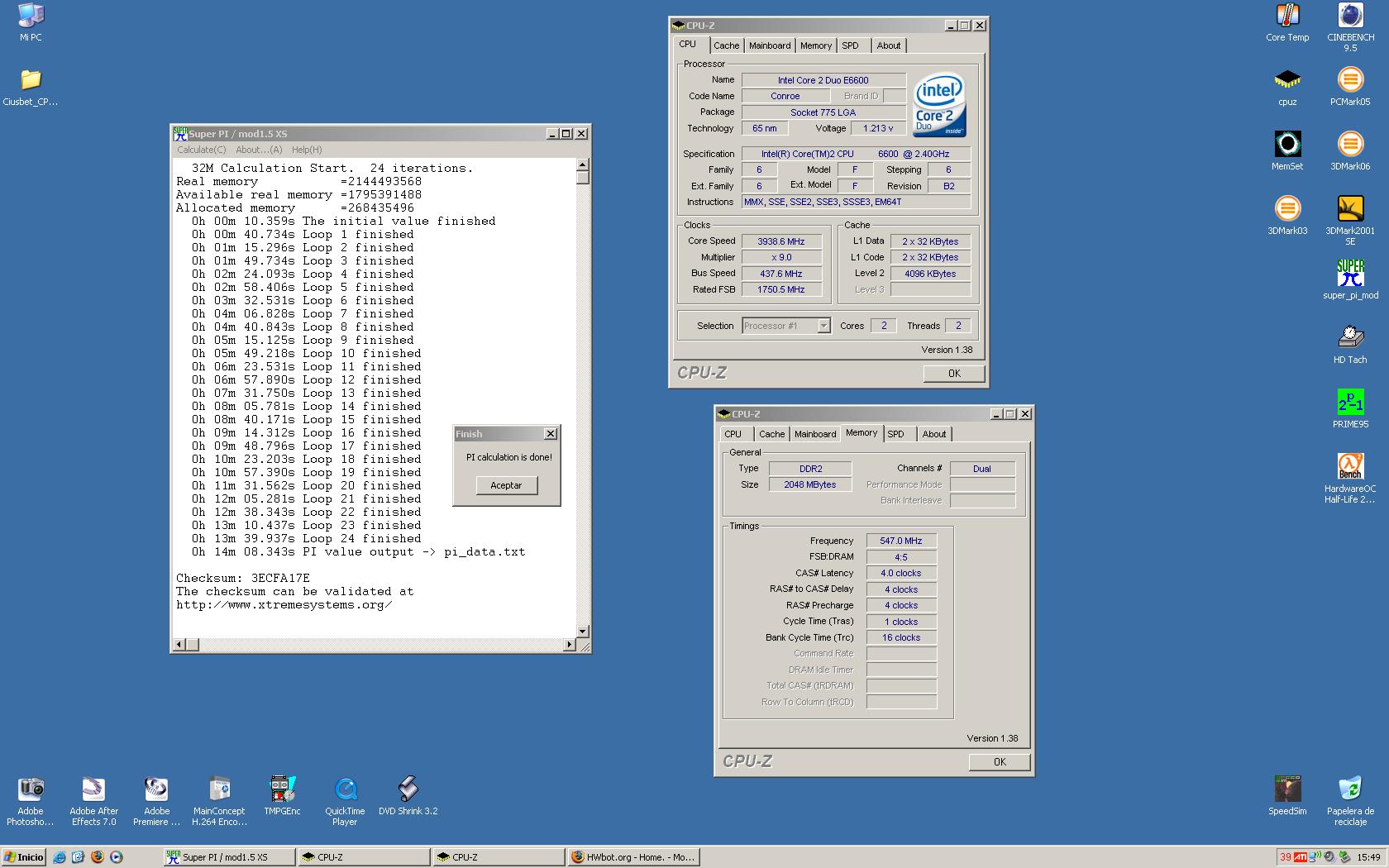Expand Processor #1 selection dropdown
Screen dimensions: 1389x868
(x=823, y=326)
